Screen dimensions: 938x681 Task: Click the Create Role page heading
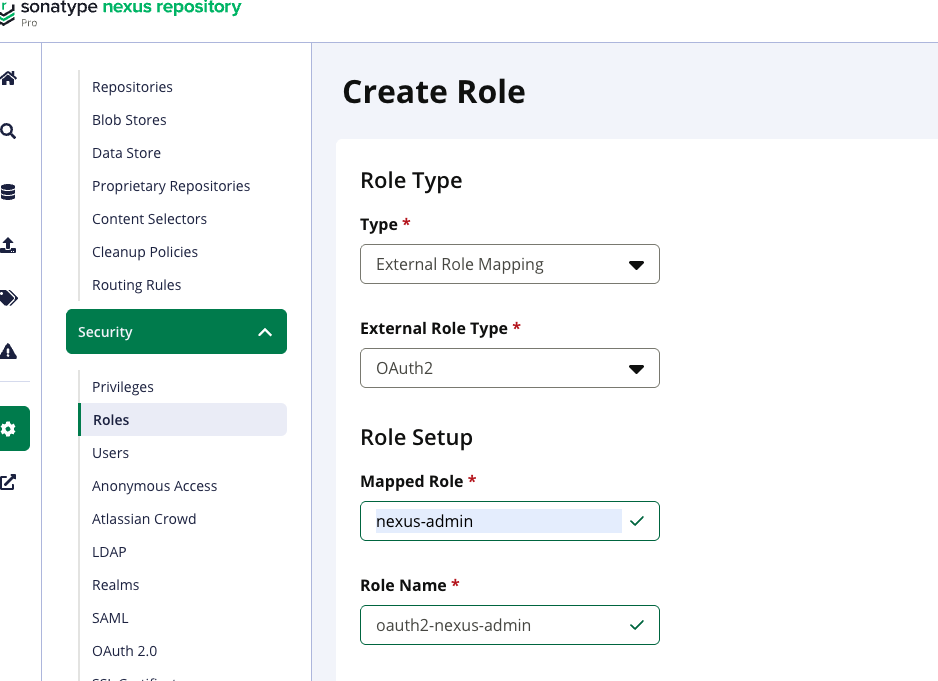(x=434, y=92)
